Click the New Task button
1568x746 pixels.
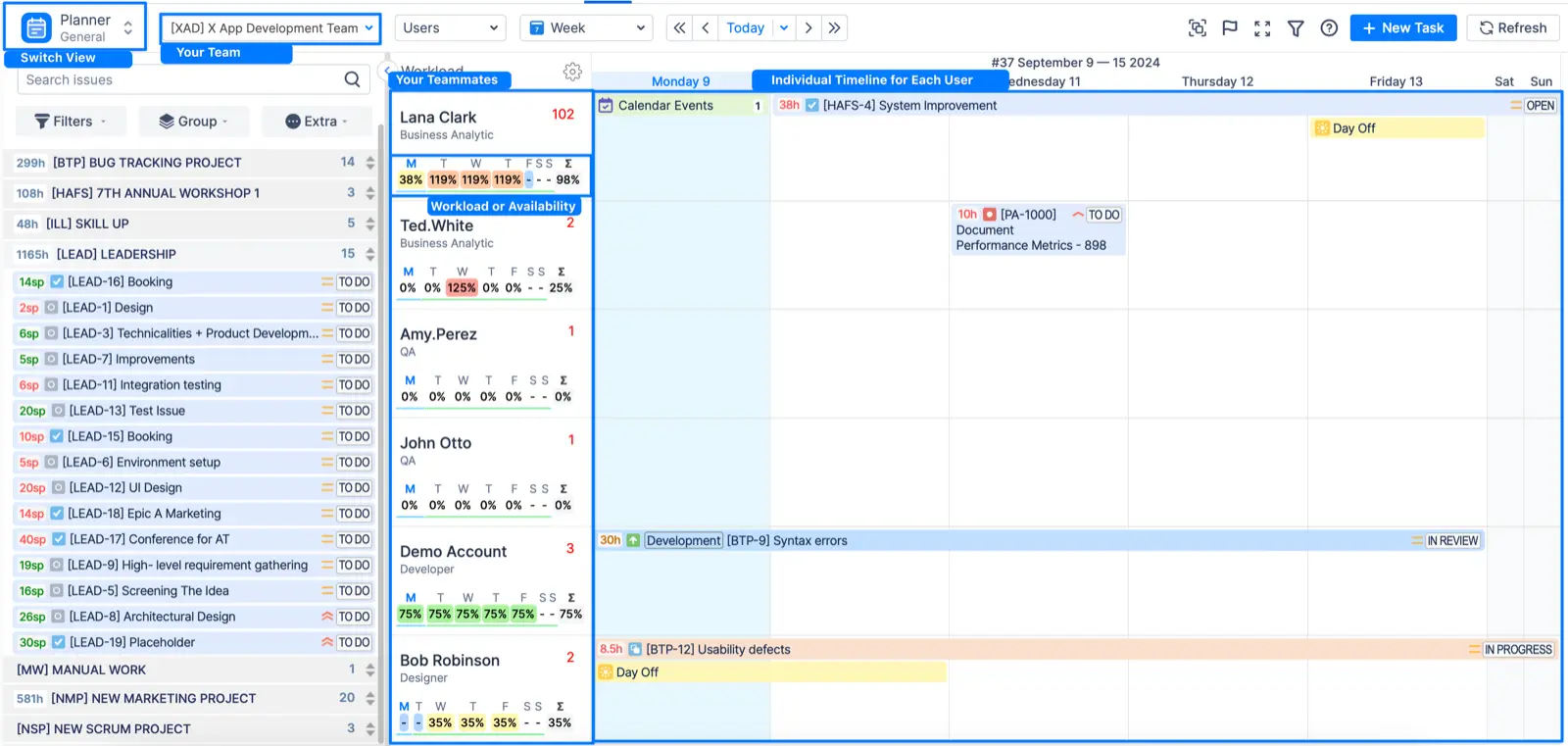pyautogui.click(x=1402, y=28)
